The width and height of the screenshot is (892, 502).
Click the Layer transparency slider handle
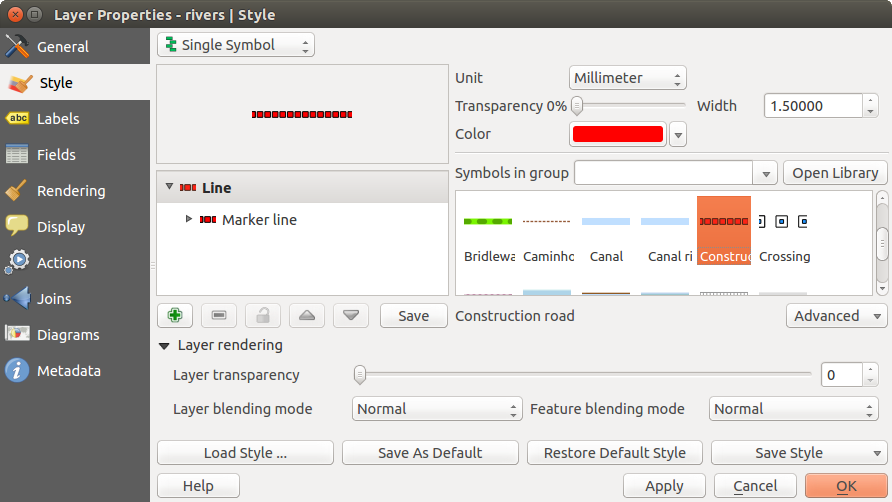tap(360, 375)
